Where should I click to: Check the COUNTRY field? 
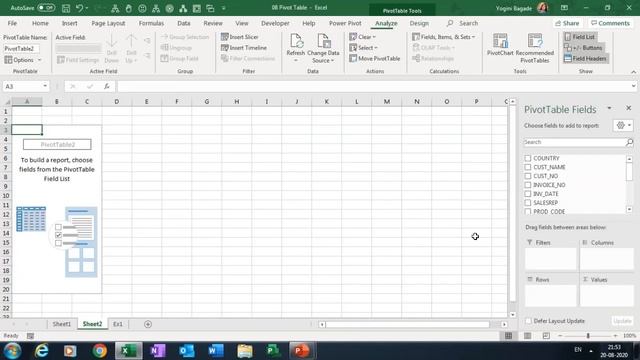tap(528, 158)
